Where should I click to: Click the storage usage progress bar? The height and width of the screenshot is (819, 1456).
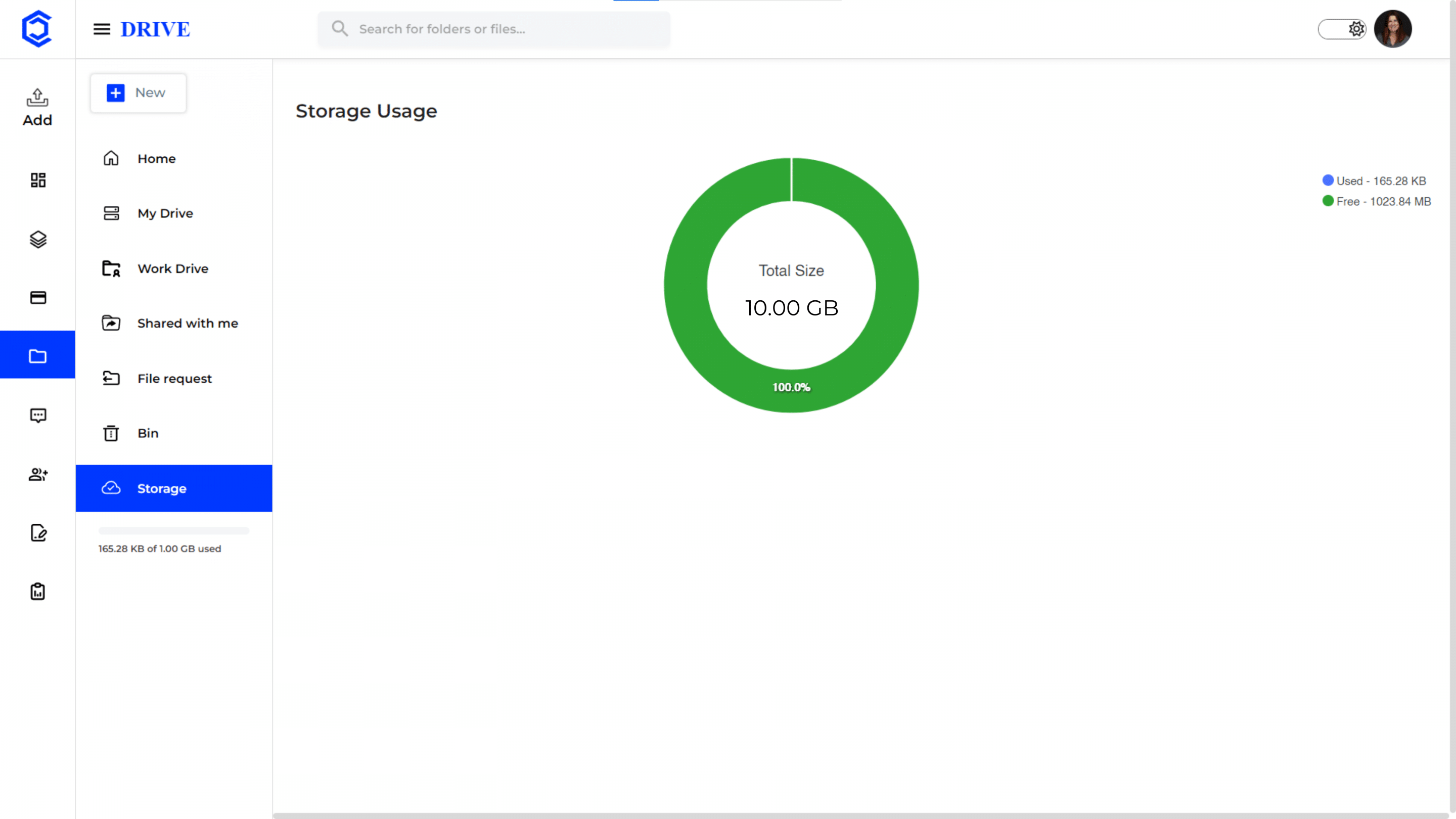pos(173,531)
